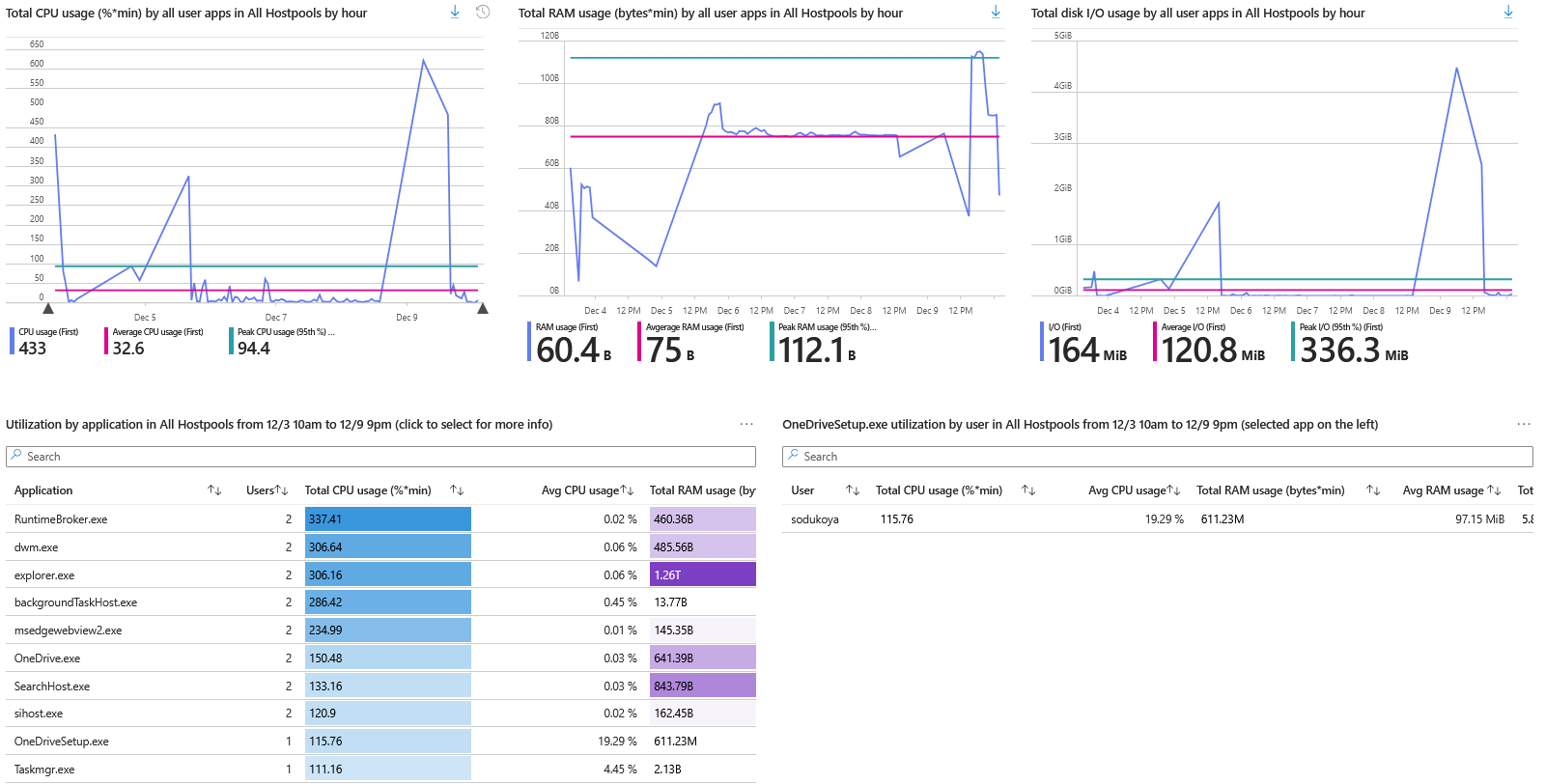This screenshot has width=1546, height=784.
Task: Click the 19.29 % Avg CPU cell for OneDriveSetup.exe
Action: tap(617, 742)
